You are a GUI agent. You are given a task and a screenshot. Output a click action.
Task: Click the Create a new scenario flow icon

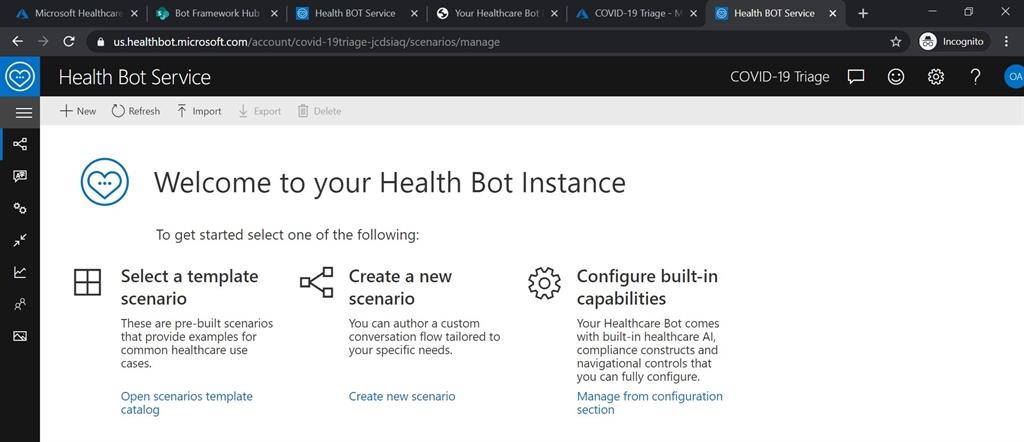317,282
